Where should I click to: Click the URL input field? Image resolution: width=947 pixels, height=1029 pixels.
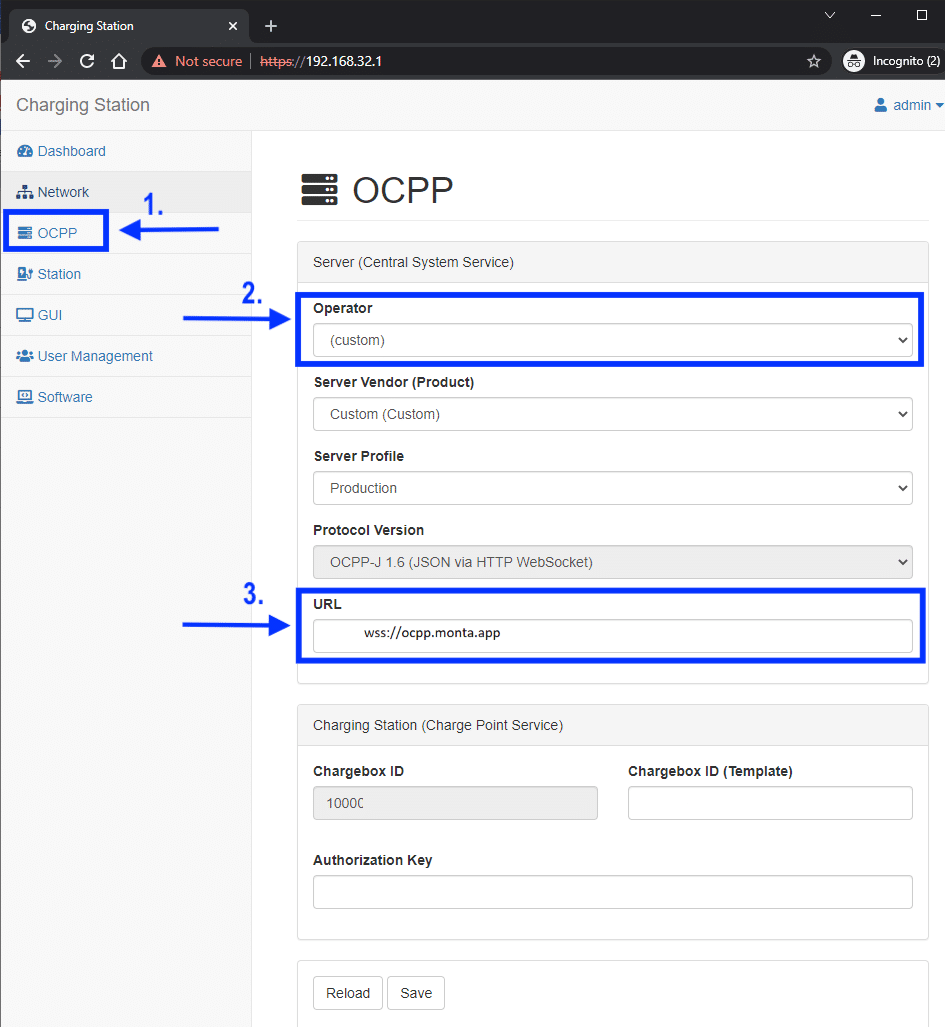(x=612, y=636)
